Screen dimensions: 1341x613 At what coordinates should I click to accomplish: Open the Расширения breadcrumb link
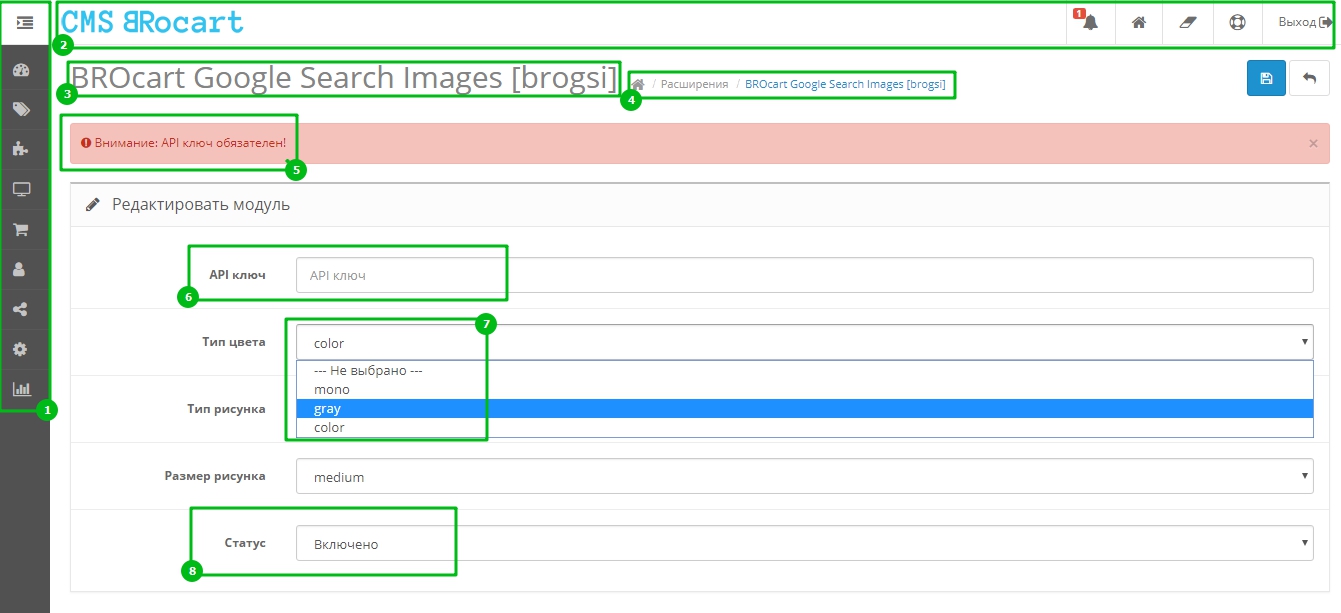pos(694,84)
